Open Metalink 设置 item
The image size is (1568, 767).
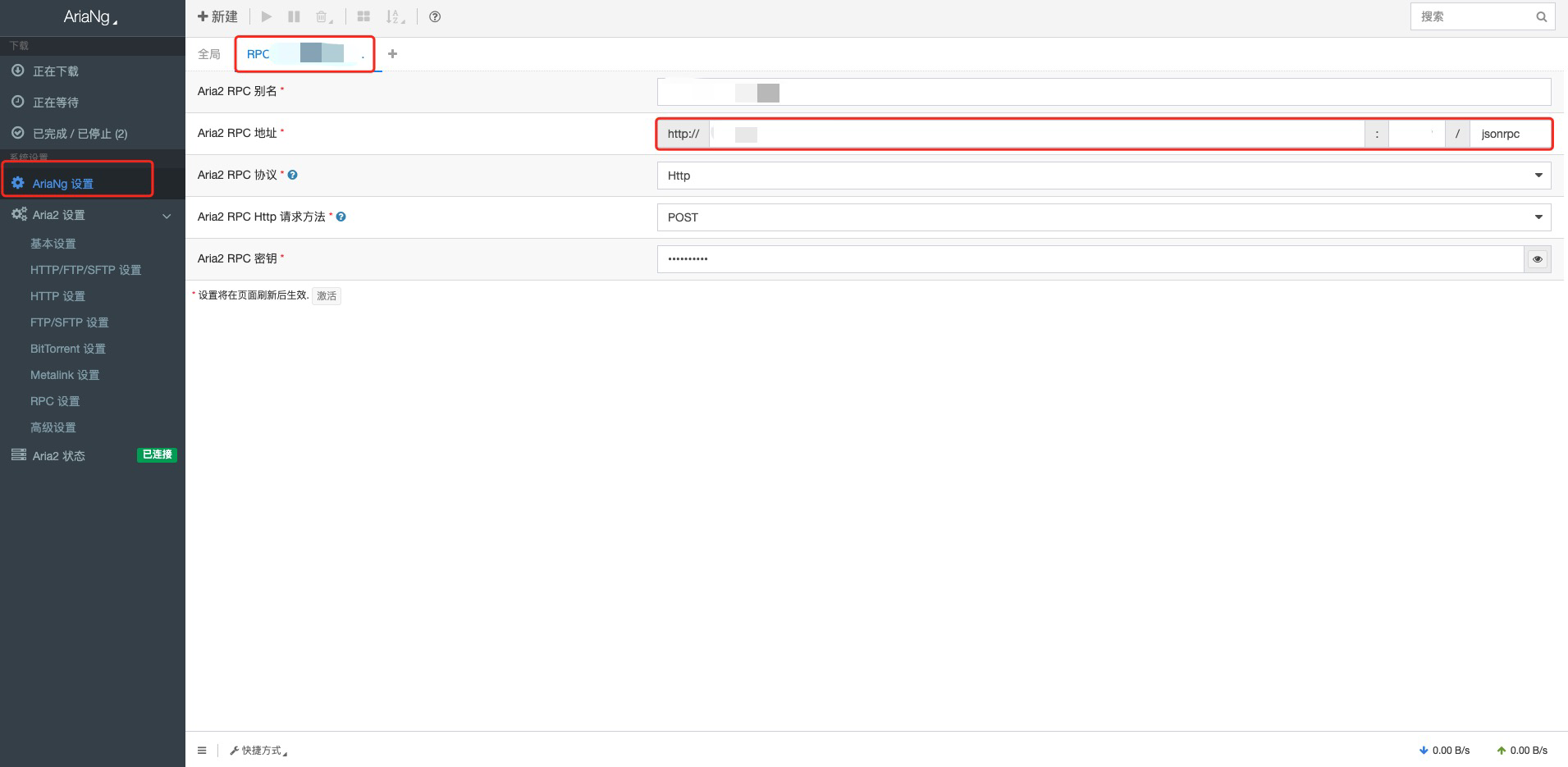65,375
